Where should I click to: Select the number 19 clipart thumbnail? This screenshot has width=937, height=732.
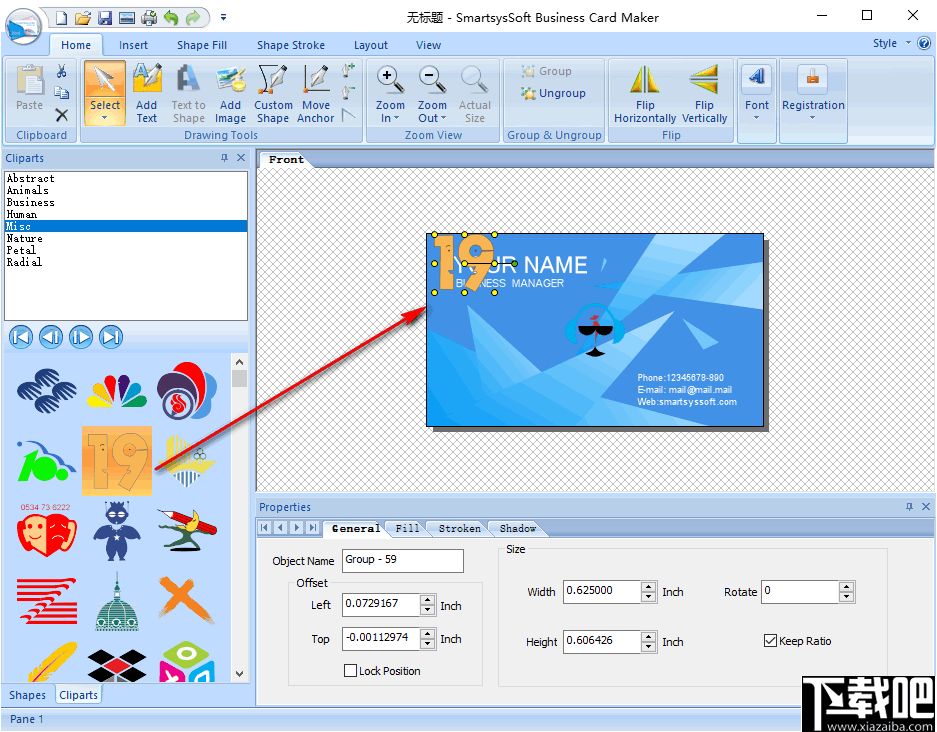point(116,461)
